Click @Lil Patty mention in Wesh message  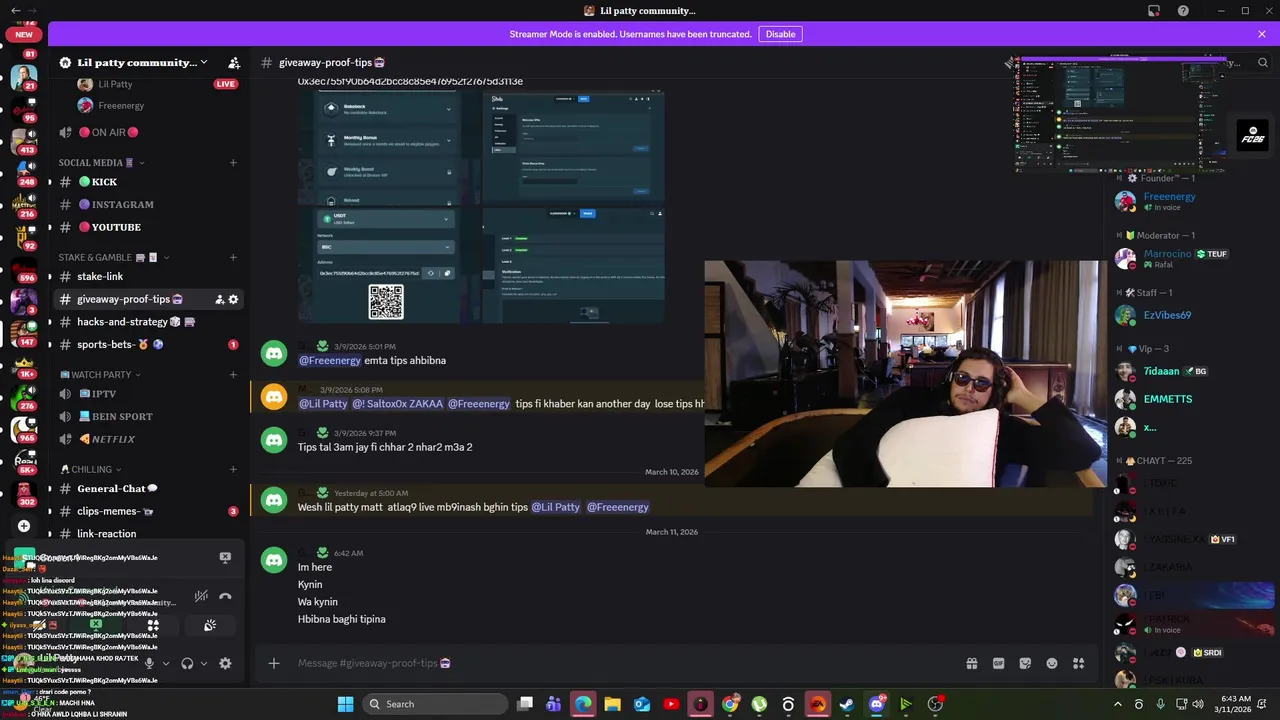click(555, 507)
